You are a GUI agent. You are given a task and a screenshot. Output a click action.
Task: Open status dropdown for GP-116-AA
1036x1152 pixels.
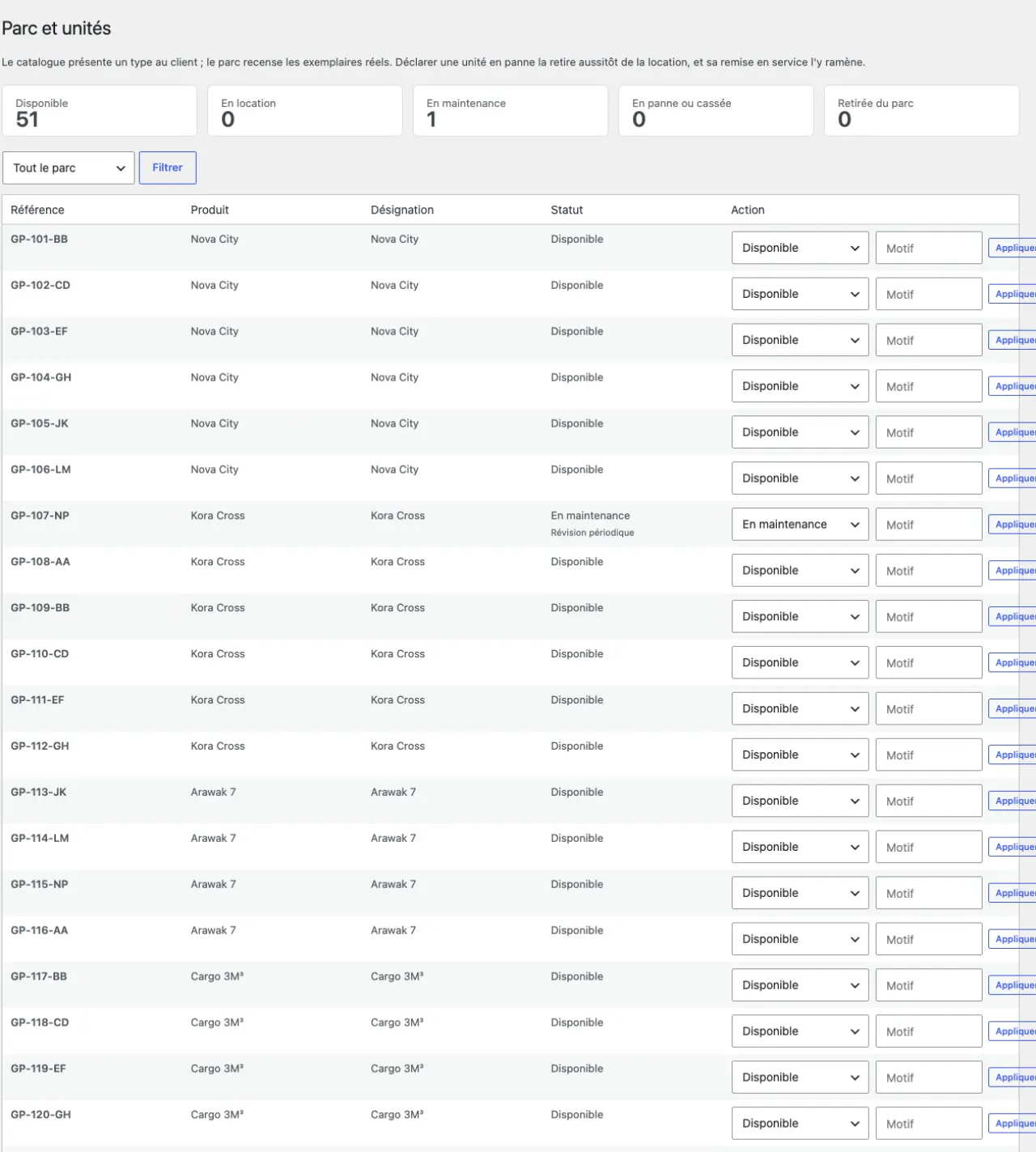click(800, 939)
